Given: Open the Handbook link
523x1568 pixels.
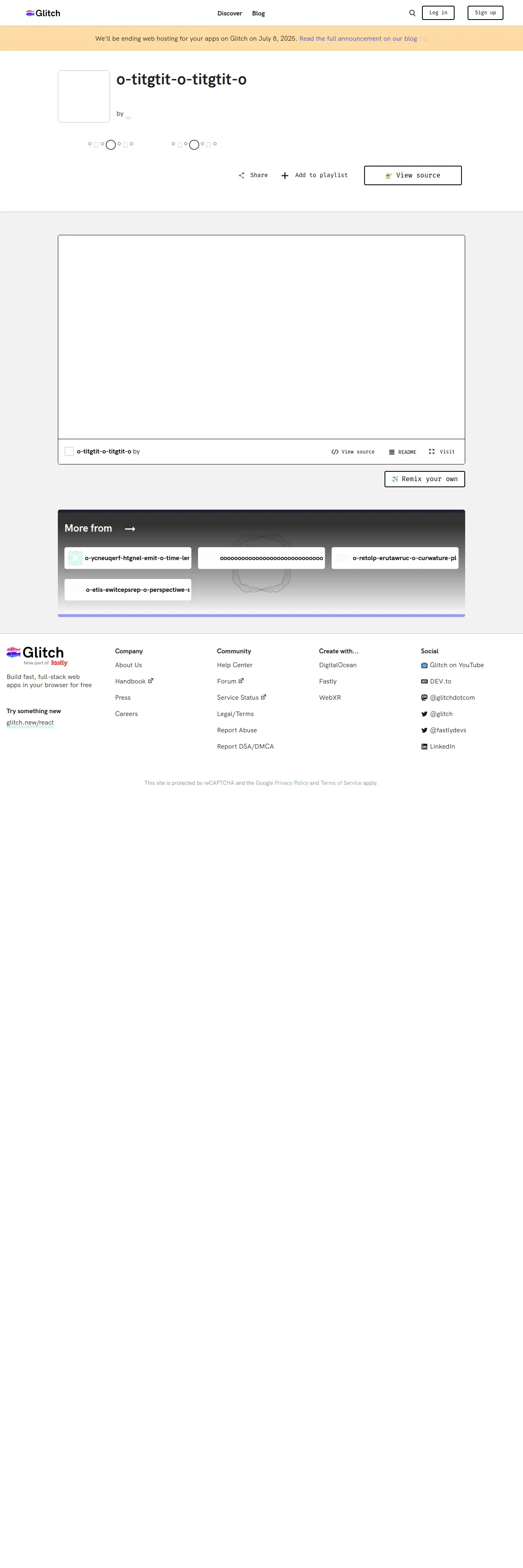Looking at the screenshot, I should (134, 681).
